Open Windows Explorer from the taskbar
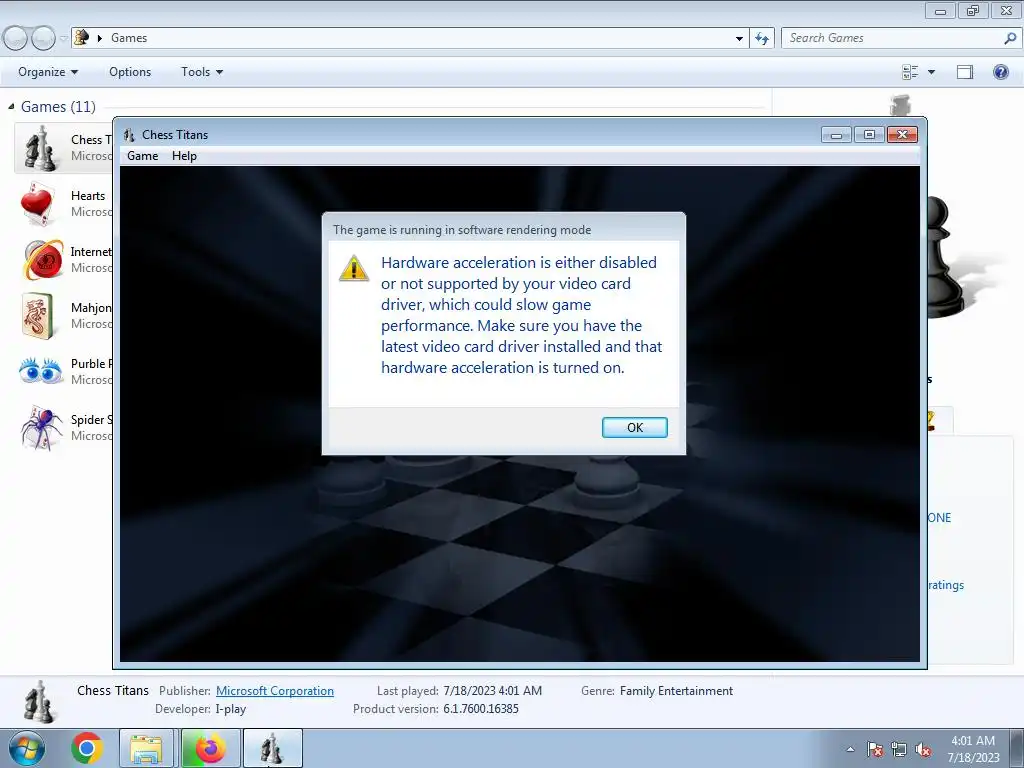Image resolution: width=1024 pixels, height=768 pixels. [x=146, y=748]
